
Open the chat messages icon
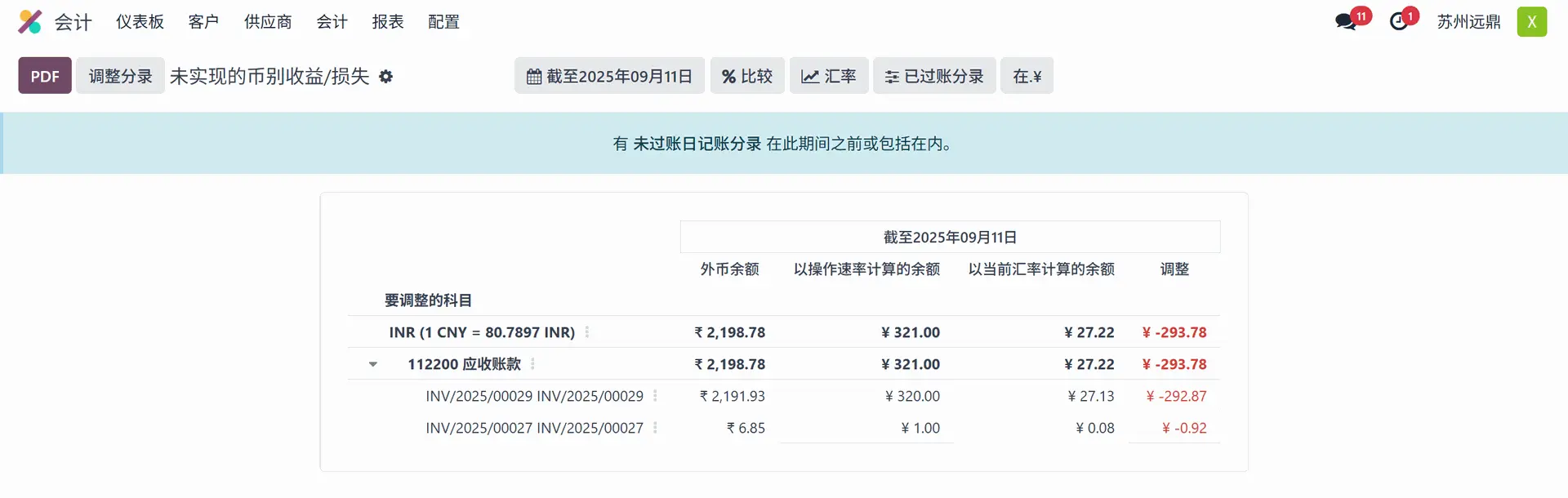[1345, 22]
